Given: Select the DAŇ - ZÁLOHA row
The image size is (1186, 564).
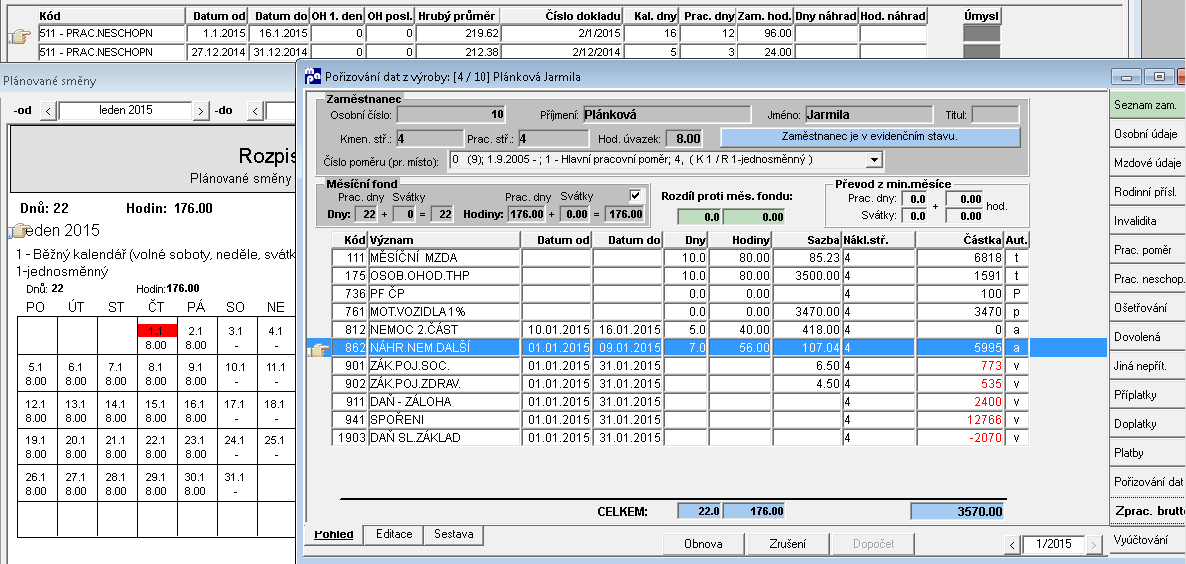Looking at the screenshot, I should [681, 401].
